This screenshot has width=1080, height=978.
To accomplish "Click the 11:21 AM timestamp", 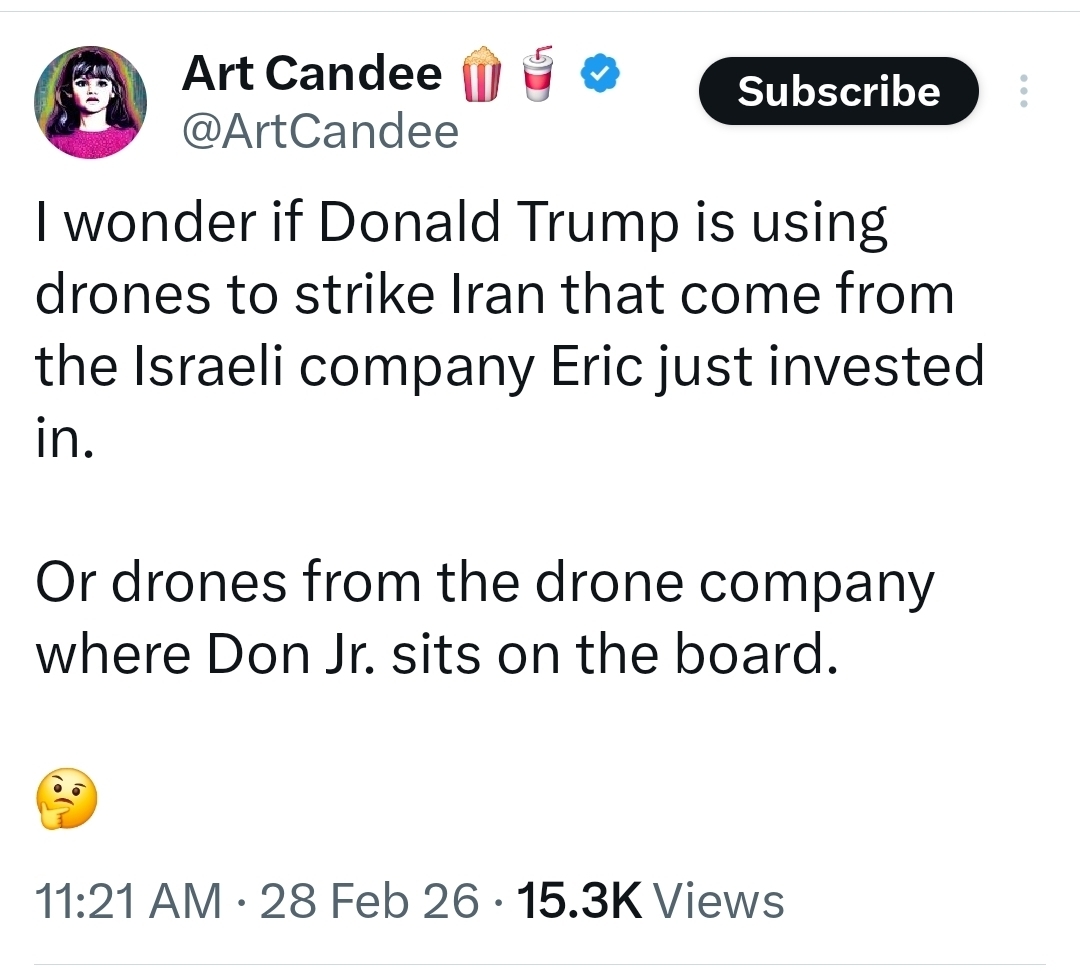I will [128, 900].
